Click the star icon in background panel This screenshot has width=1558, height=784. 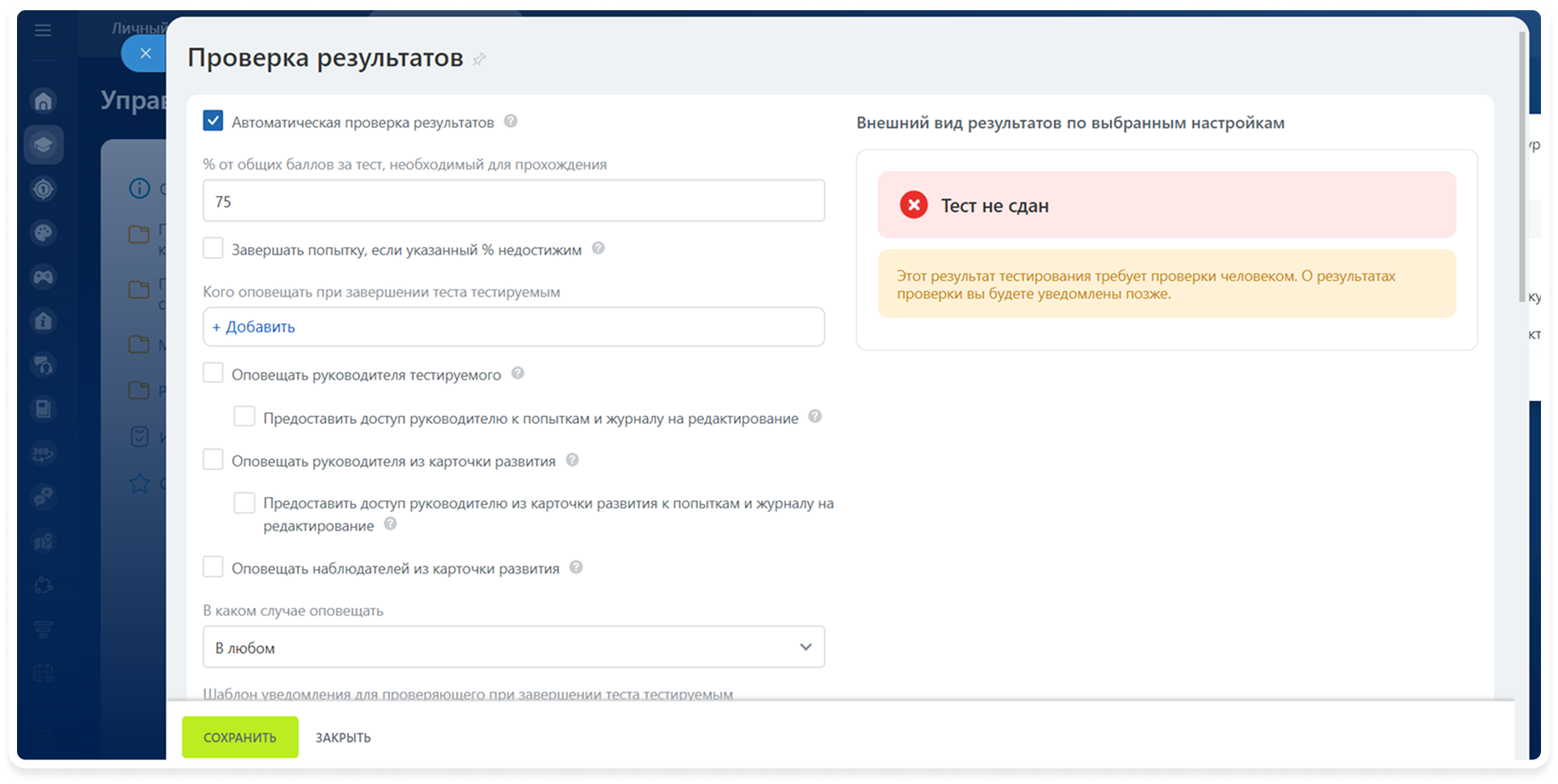click(x=140, y=484)
